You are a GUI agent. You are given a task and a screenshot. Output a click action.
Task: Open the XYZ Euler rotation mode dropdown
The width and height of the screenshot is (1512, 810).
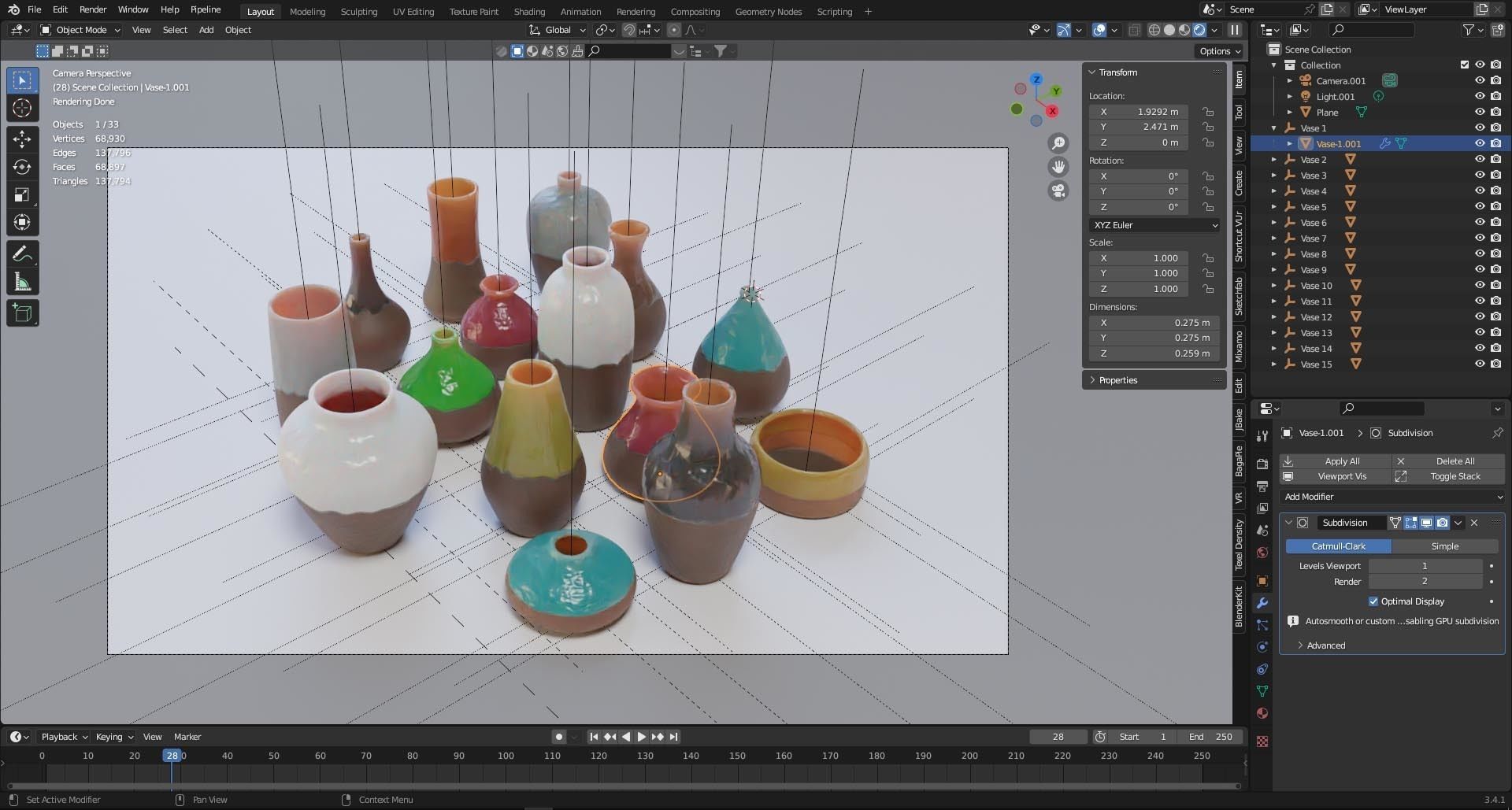[x=1155, y=225]
